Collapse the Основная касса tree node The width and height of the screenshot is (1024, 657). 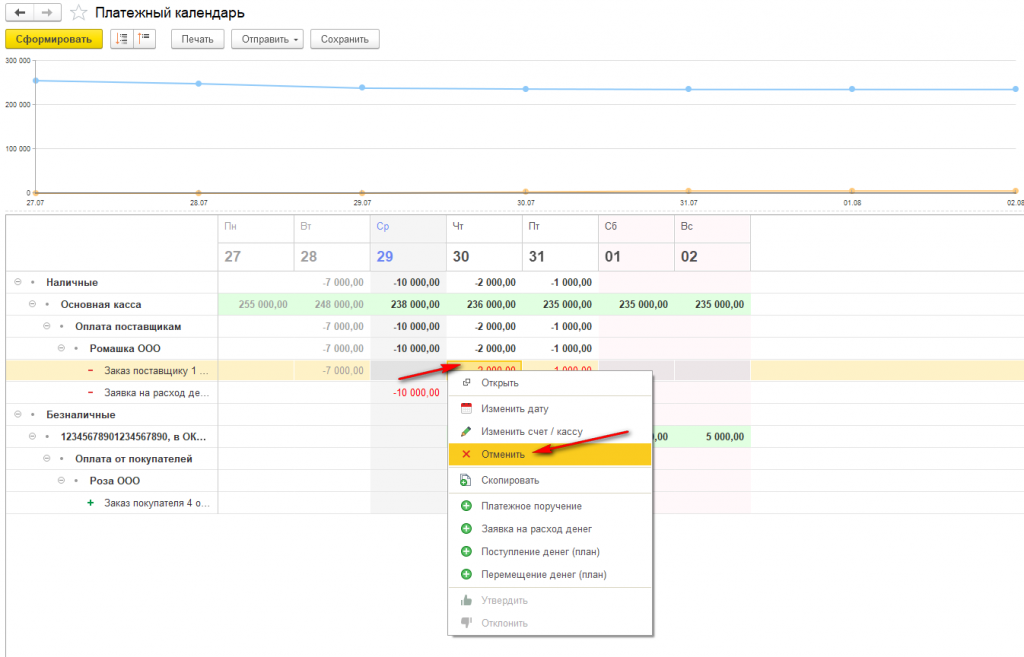point(32,304)
